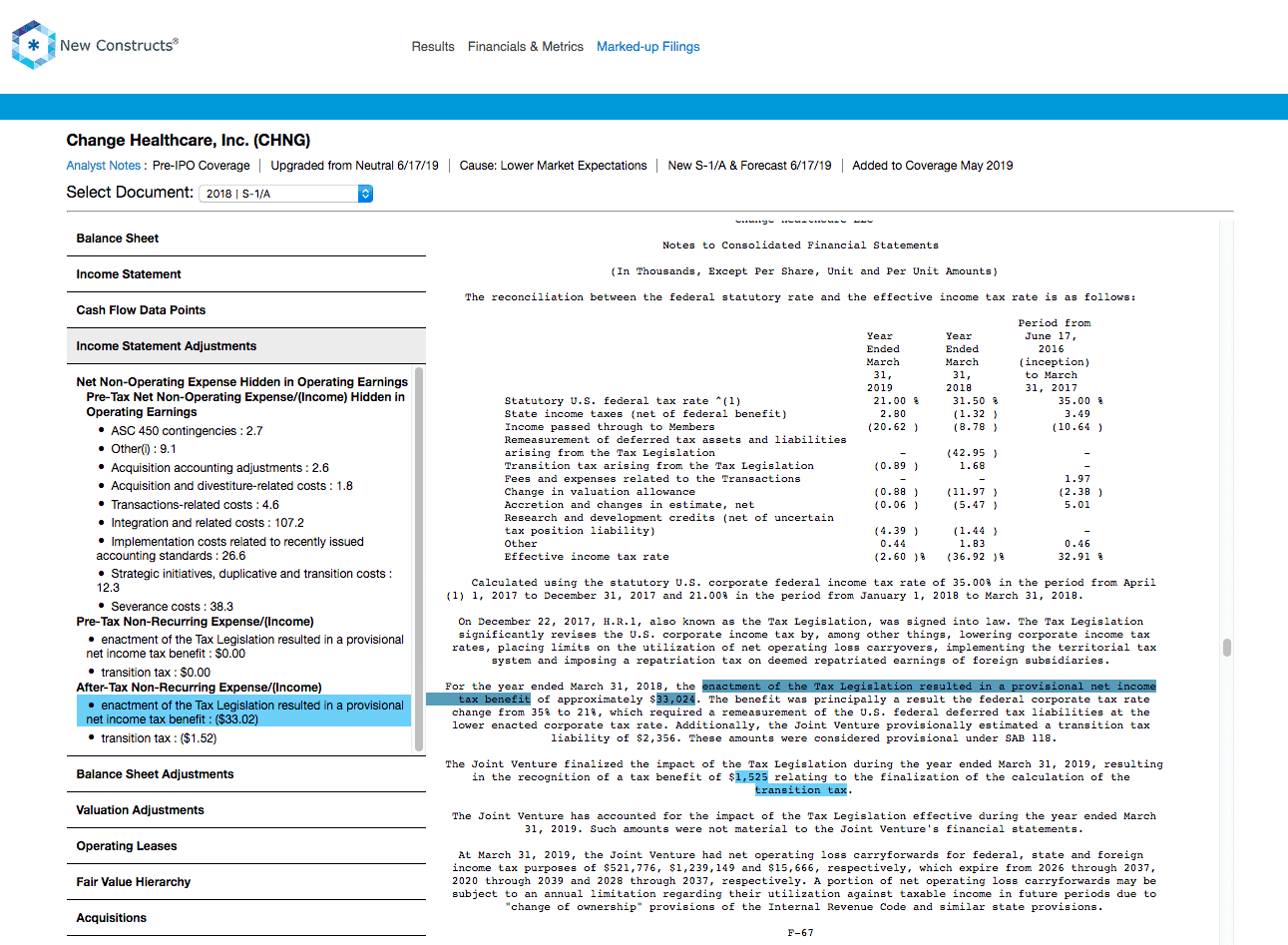The width and height of the screenshot is (1288, 945).
Task: Click the filing document scrollbar thumb
Action: 1226,647
